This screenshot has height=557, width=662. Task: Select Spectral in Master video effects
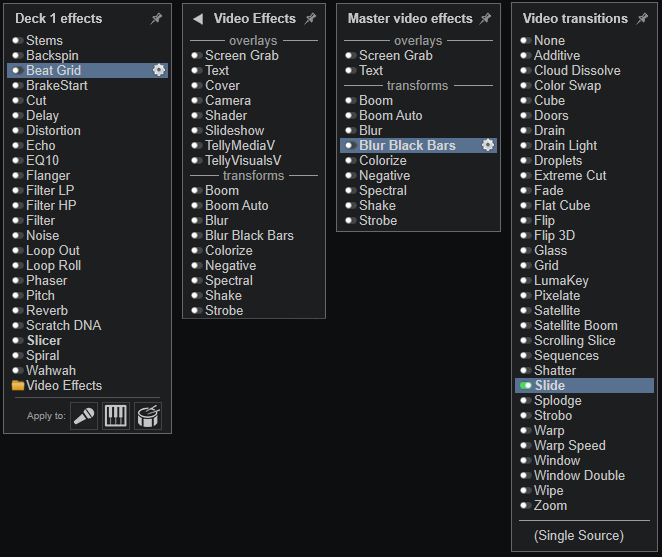(x=383, y=190)
